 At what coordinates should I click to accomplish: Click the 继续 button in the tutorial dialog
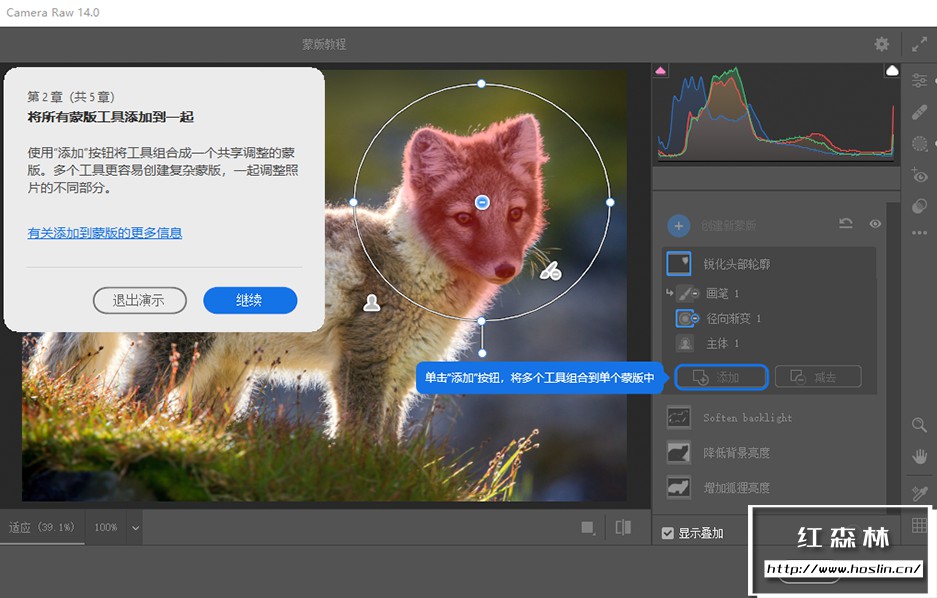[x=250, y=300]
